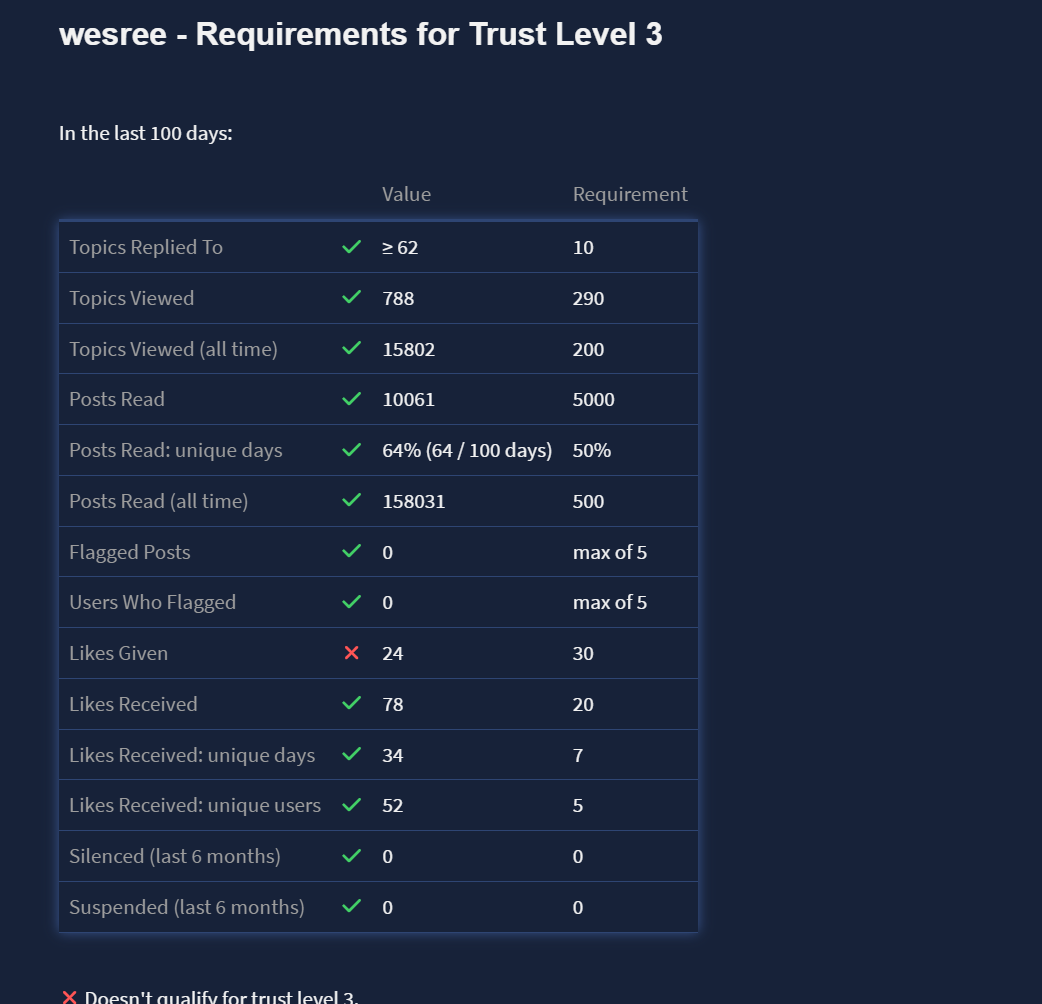This screenshot has width=1042, height=1004.
Task: Click the checkmark for Posts Read: unique days
Action: coord(351,450)
